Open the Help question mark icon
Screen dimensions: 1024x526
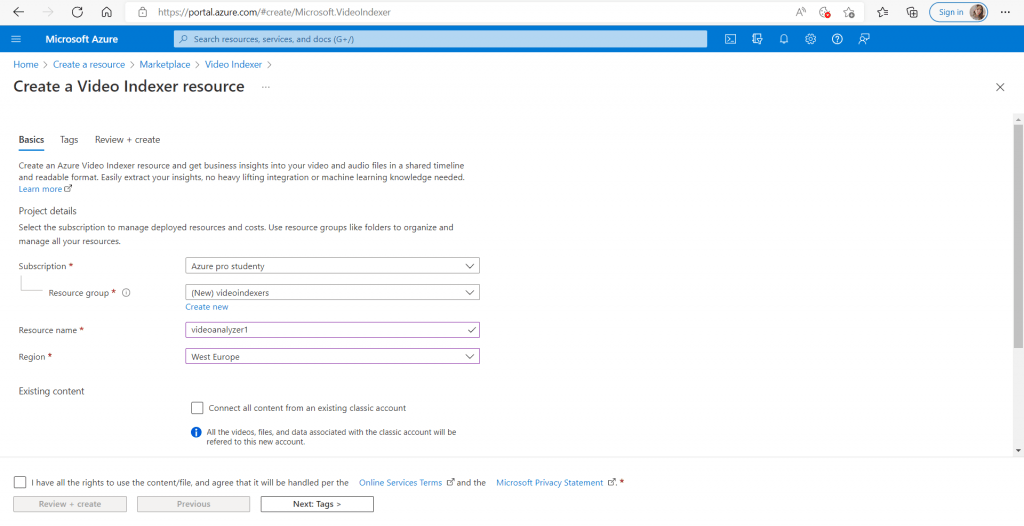pos(837,39)
